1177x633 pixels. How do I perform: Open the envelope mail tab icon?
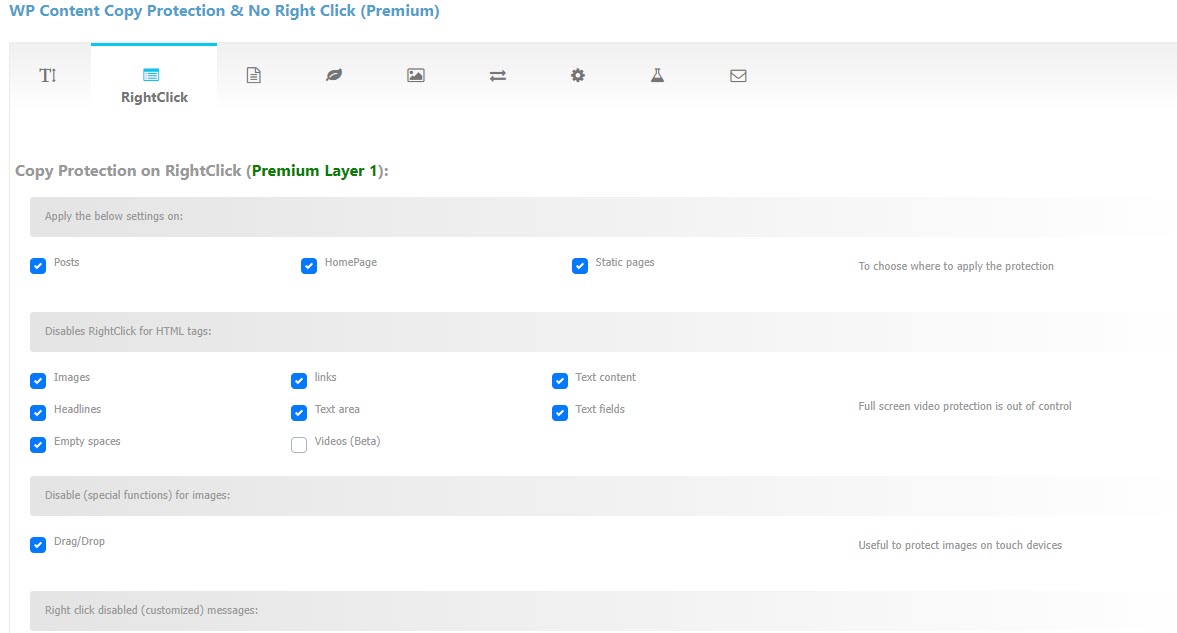pyautogui.click(x=738, y=76)
